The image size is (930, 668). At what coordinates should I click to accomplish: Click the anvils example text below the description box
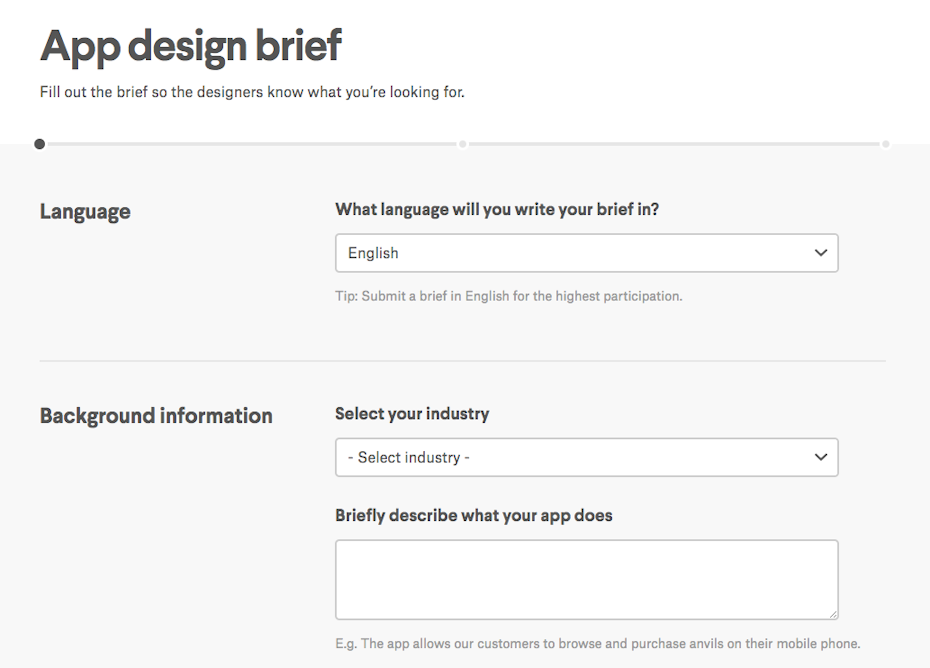click(x=597, y=643)
